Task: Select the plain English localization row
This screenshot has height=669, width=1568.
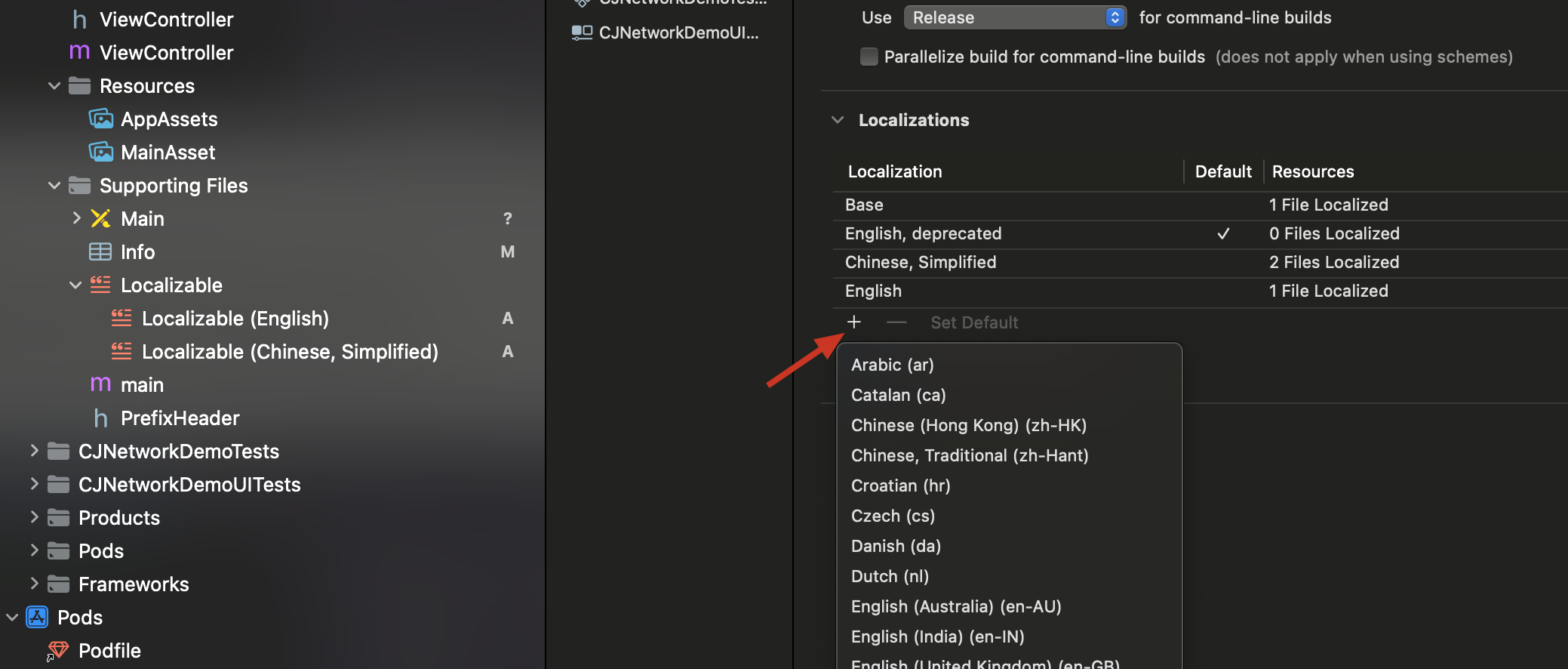Action: pos(1200,291)
